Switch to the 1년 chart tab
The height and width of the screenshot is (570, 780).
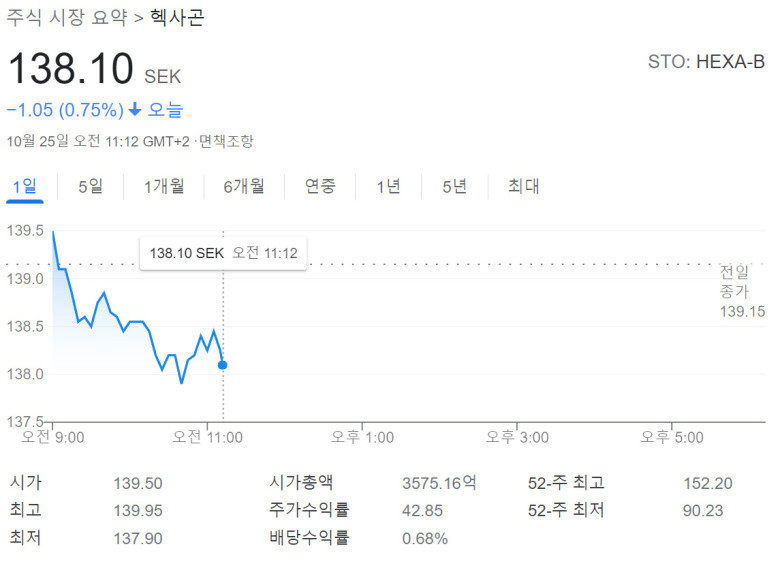pos(388,187)
